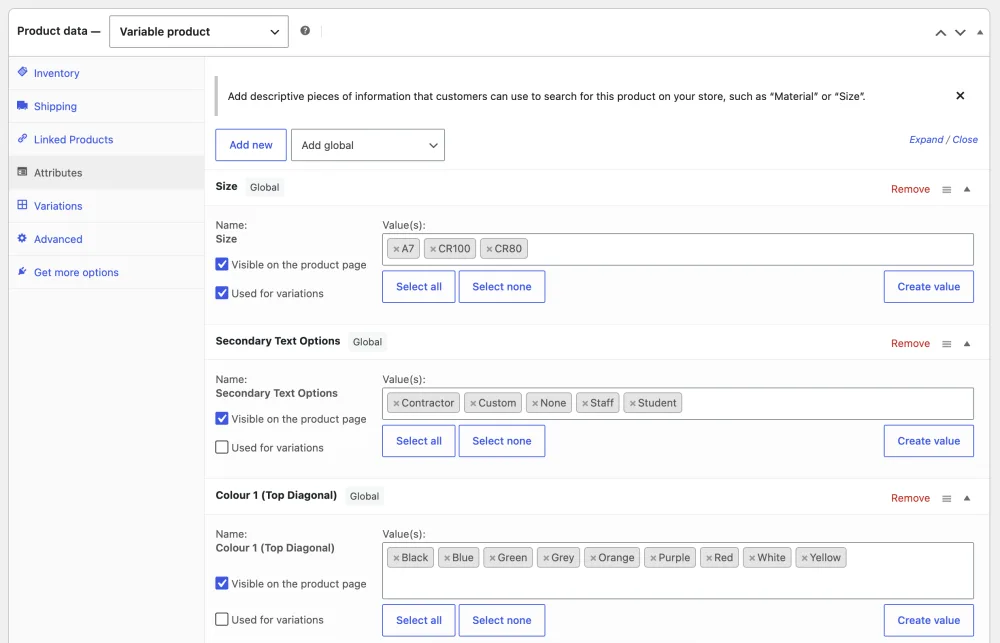Remove the White colour value
Image resolution: width=1000 pixels, height=643 pixels.
click(752, 558)
